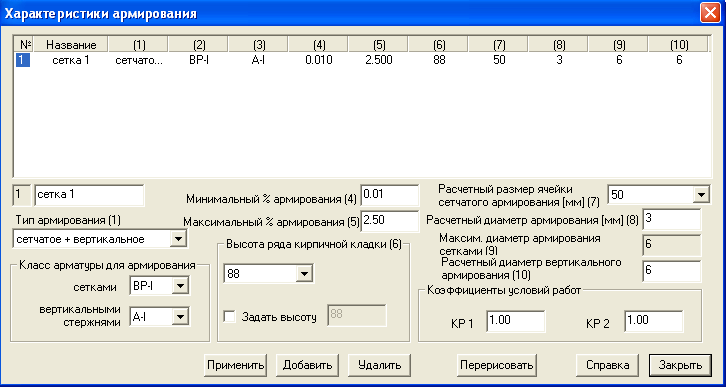Click the 'Добавить' button

click(307, 365)
